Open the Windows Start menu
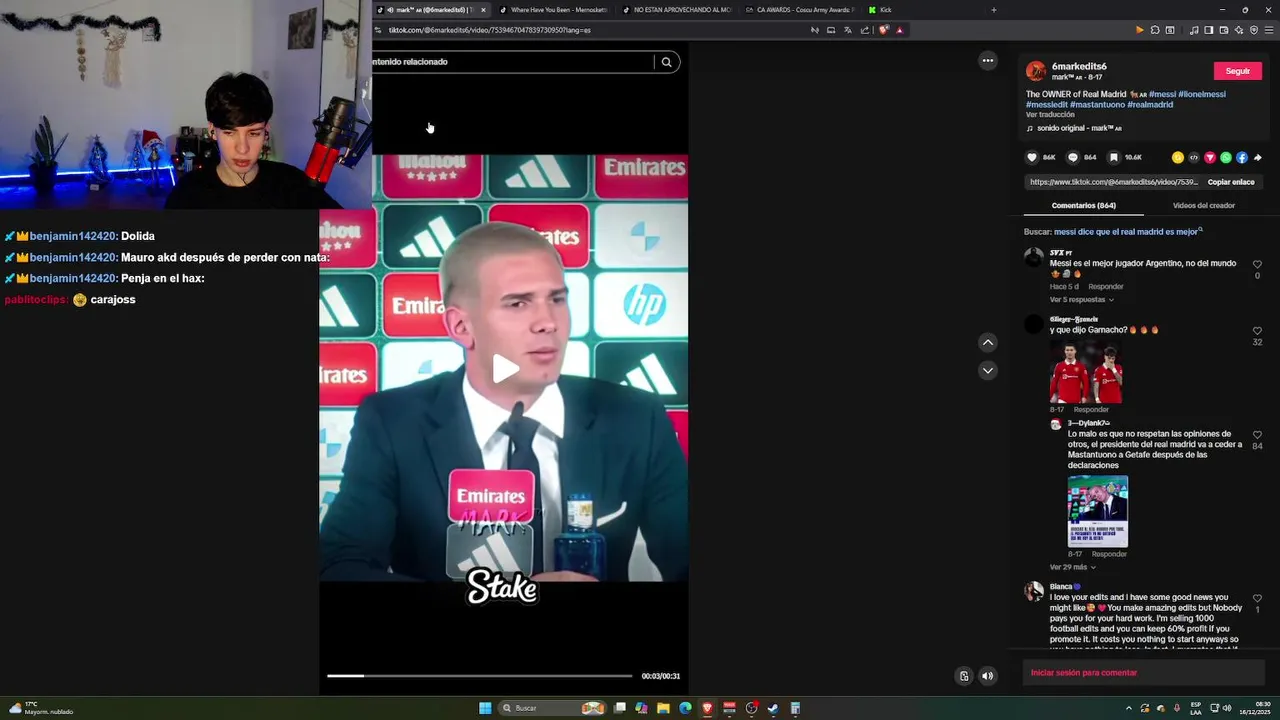This screenshot has height=720, width=1280. point(485,708)
